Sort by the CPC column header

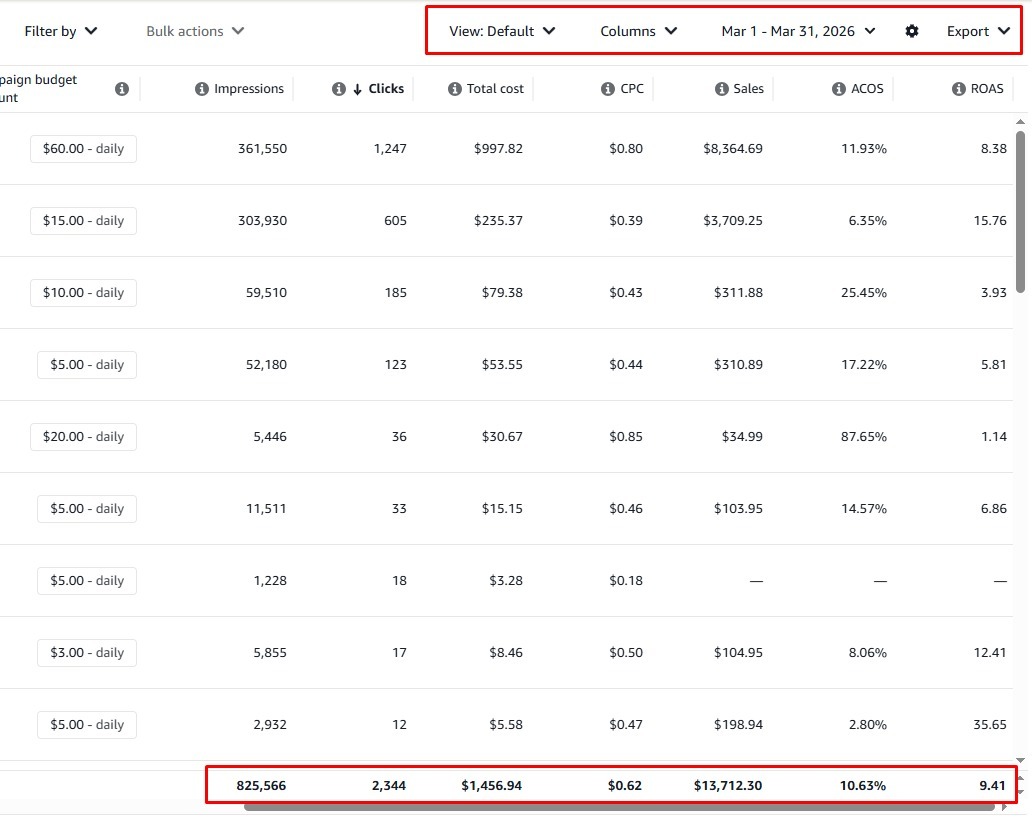tap(632, 89)
